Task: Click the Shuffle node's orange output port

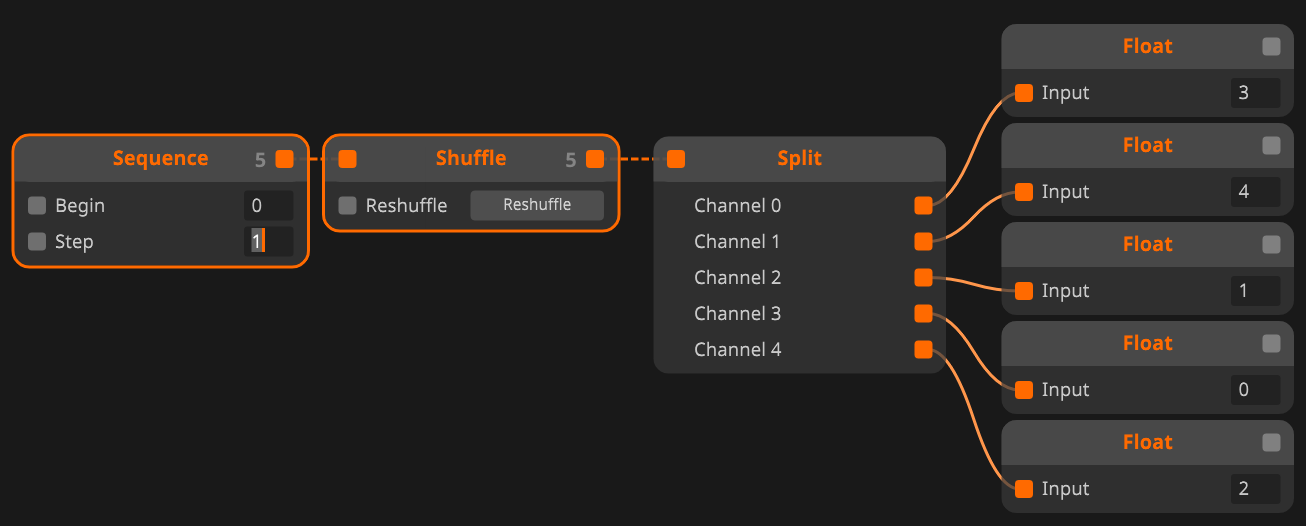Action: (595, 158)
